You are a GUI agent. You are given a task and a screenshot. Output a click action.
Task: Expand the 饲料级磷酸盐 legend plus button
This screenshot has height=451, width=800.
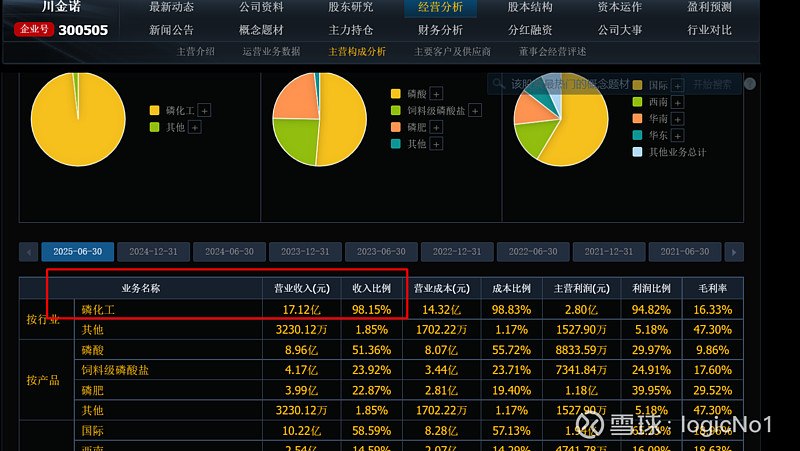pyautogui.click(x=474, y=111)
